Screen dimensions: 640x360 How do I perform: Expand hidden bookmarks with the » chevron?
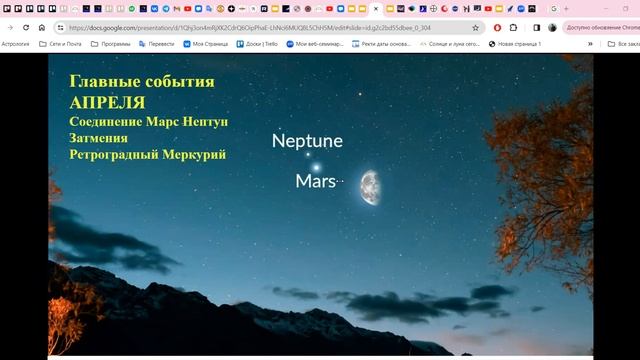590,44
